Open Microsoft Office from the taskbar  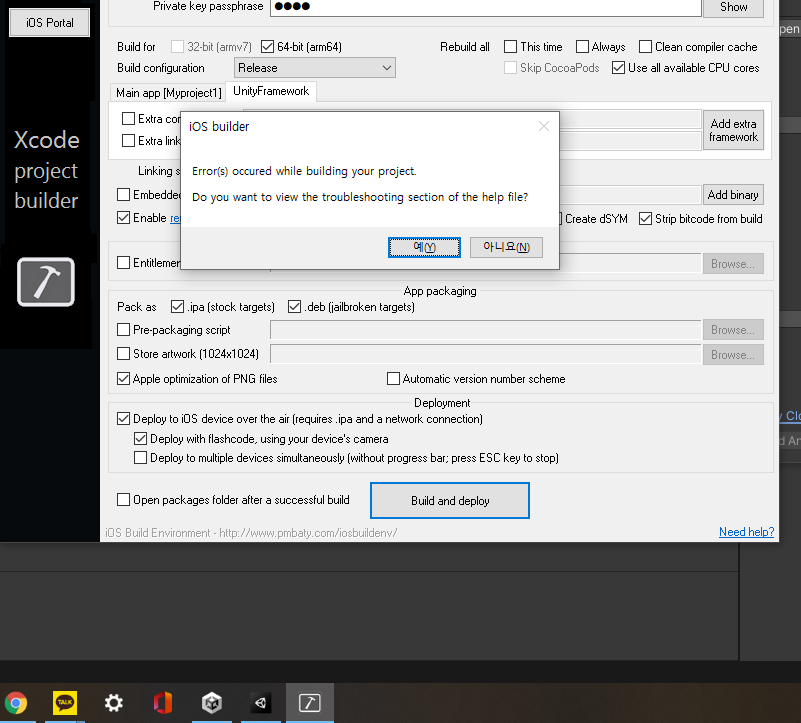163,703
